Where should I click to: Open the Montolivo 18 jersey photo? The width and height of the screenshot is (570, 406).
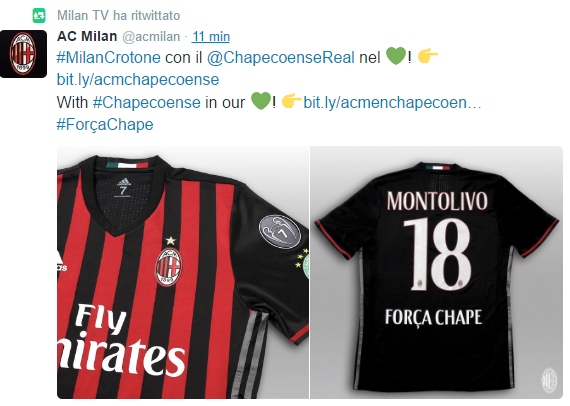(437, 272)
